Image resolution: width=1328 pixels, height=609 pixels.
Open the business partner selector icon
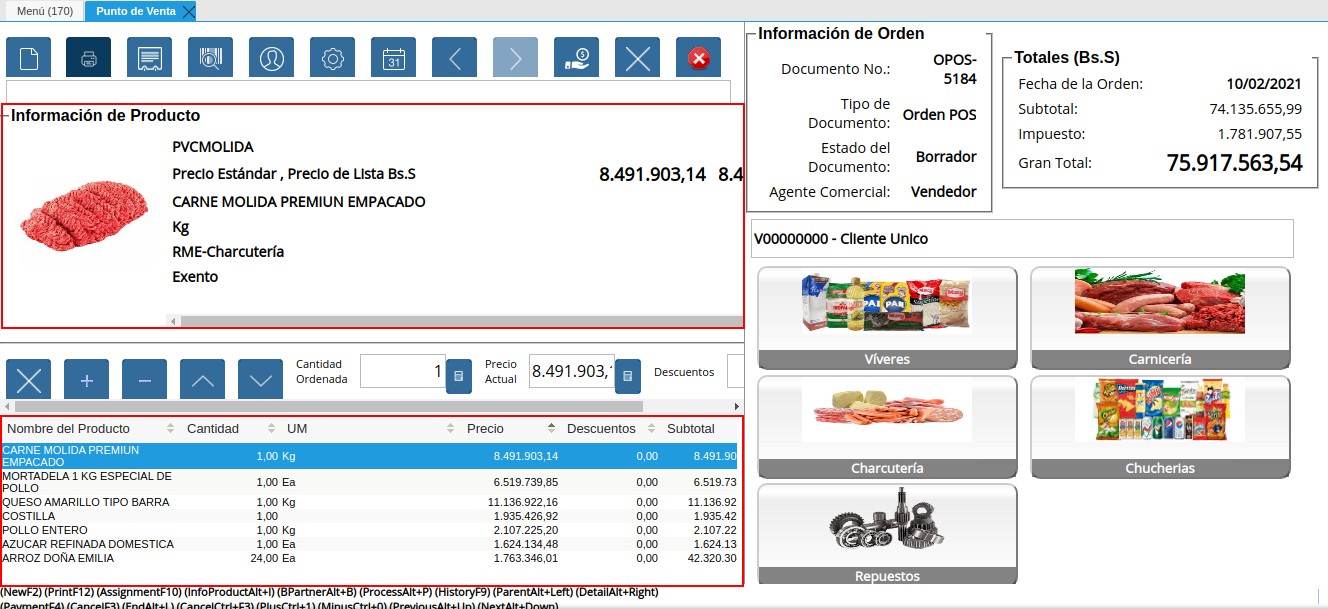pyautogui.click(x=271, y=57)
